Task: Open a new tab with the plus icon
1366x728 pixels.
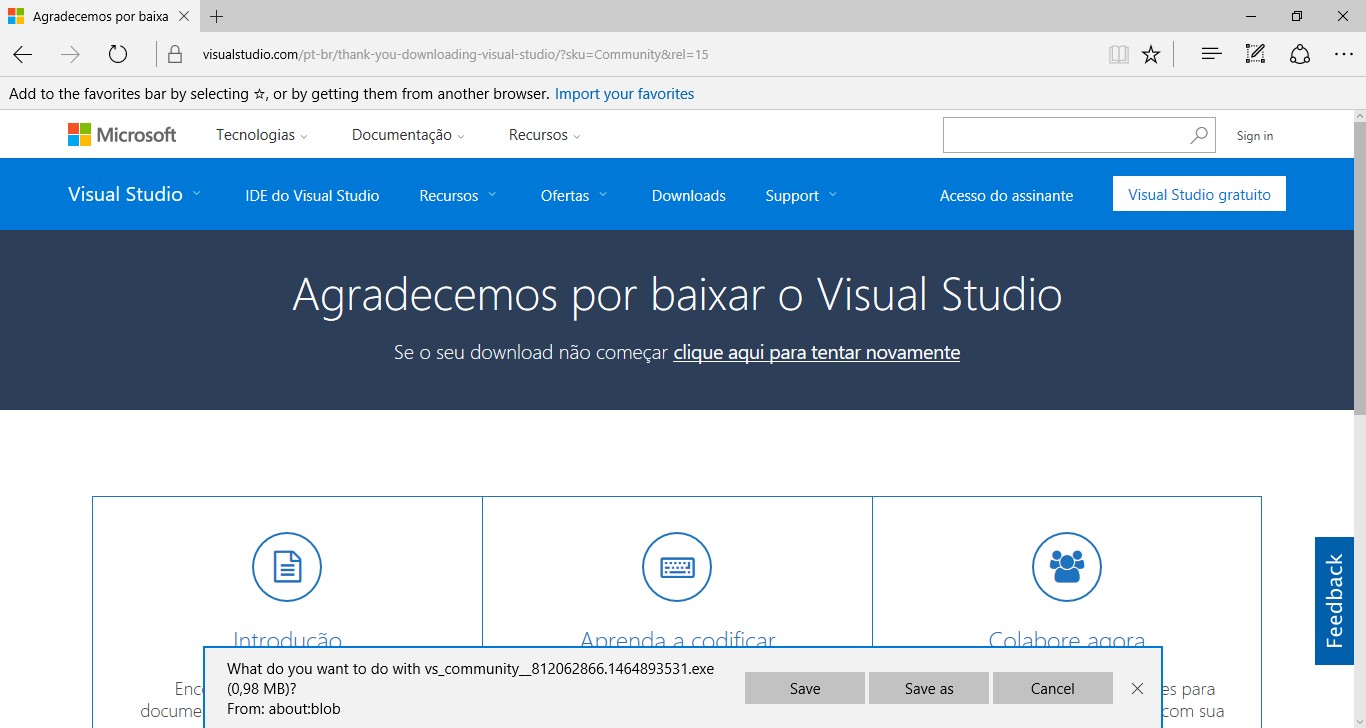Action: pyautogui.click(x=217, y=16)
